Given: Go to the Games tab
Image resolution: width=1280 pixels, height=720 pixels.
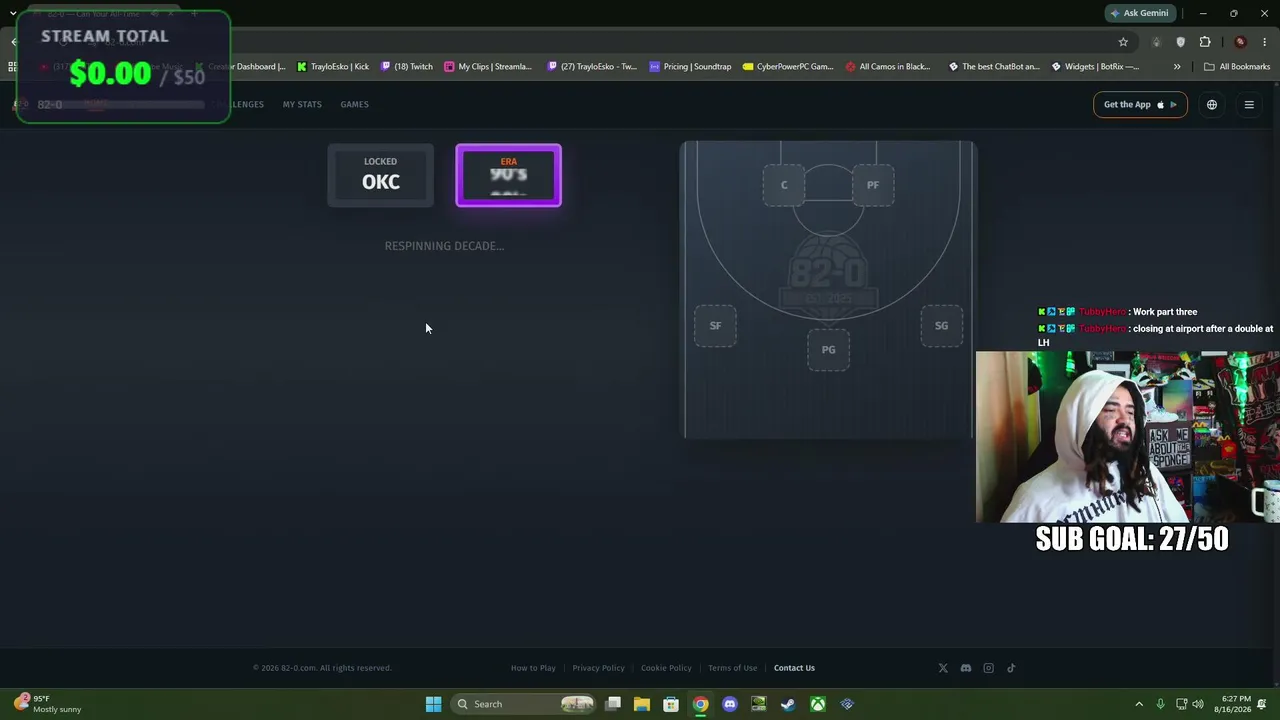Looking at the screenshot, I should (354, 104).
